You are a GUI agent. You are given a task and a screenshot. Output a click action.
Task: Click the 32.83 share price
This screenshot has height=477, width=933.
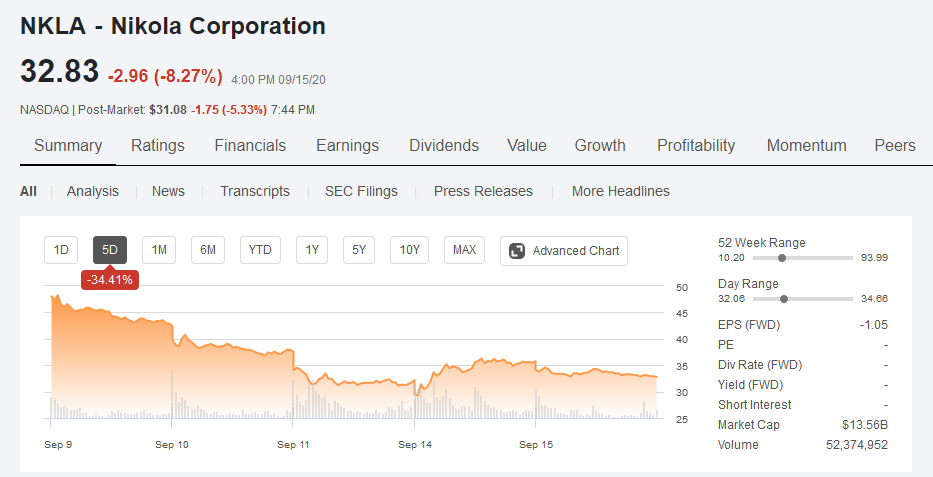tap(60, 71)
